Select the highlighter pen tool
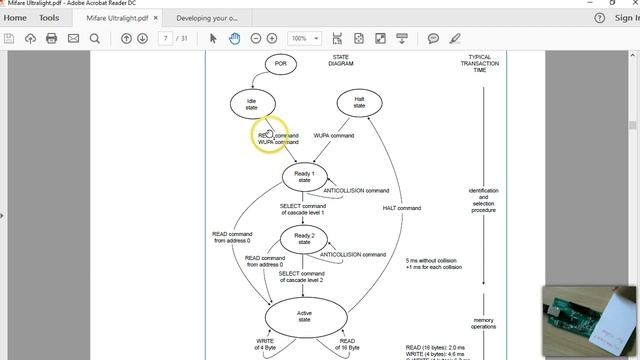The width and height of the screenshot is (640, 360). tap(455, 38)
